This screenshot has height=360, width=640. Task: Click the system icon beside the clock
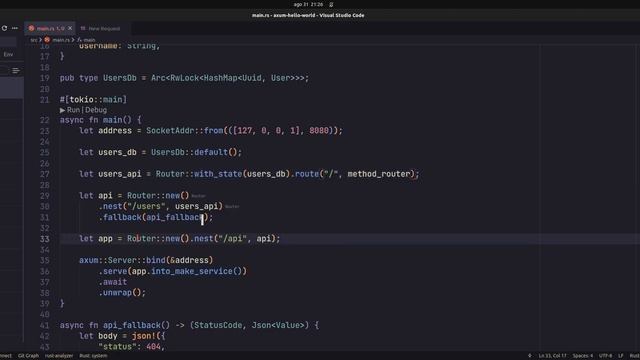[x=331, y=4]
